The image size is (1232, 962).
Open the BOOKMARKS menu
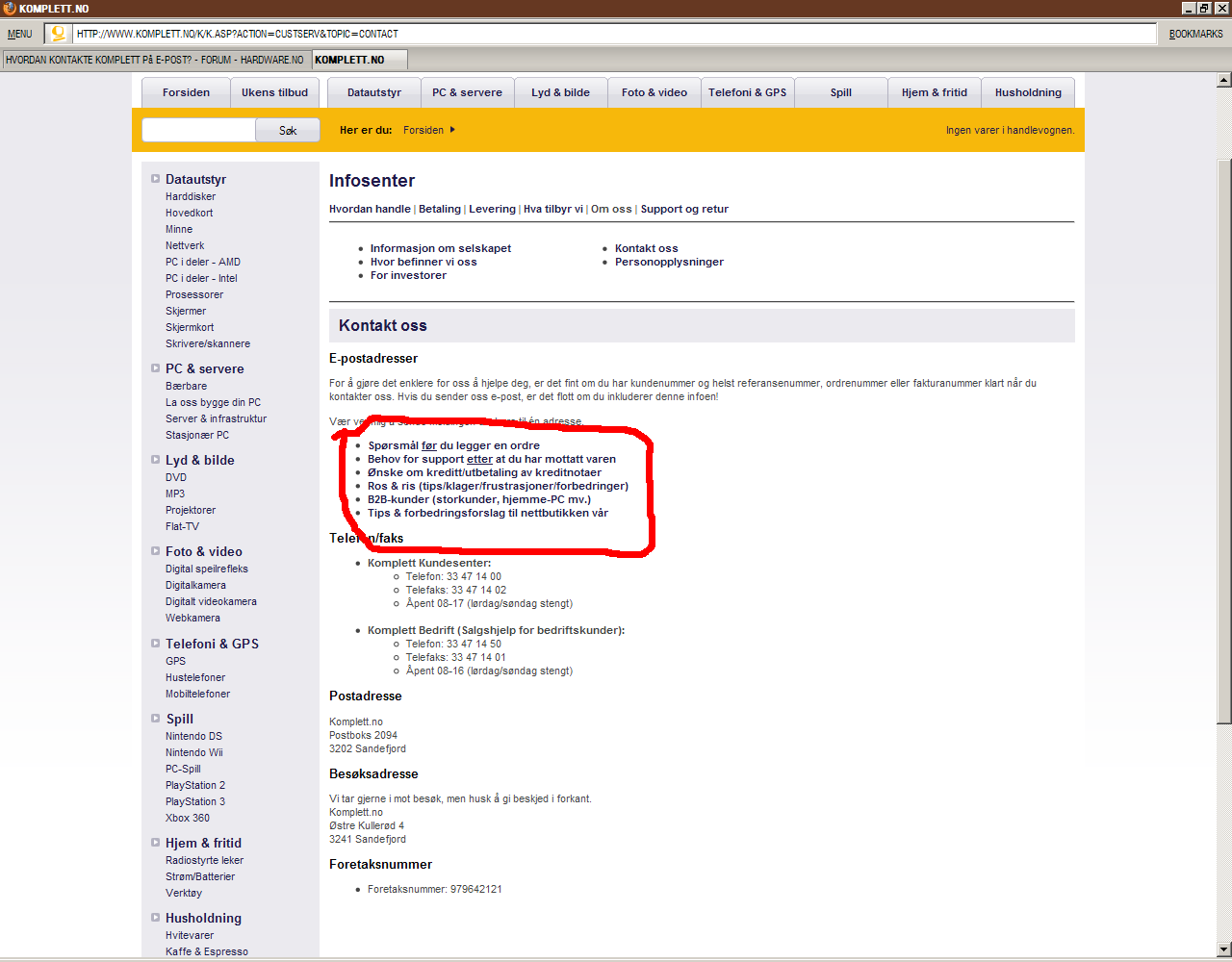(1195, 34)
